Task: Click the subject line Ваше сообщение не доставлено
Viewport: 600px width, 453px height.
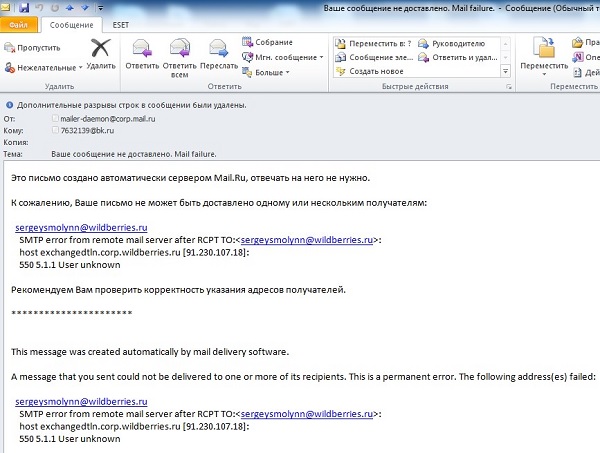Action: tap(134, 154)
